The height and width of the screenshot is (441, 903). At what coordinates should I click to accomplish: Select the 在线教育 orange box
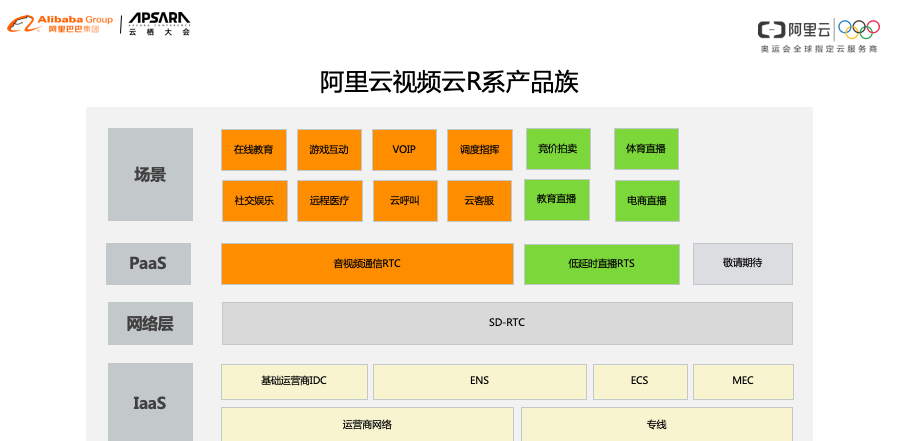pyautogui.click(x=254, y=150)
